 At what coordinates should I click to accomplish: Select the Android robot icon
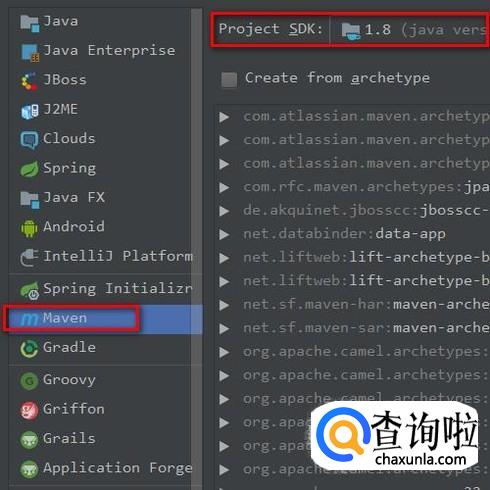(29, 228)
